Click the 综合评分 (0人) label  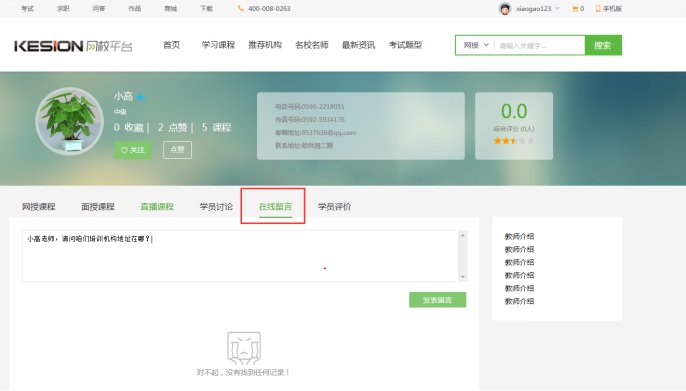(x=514, y=129)
